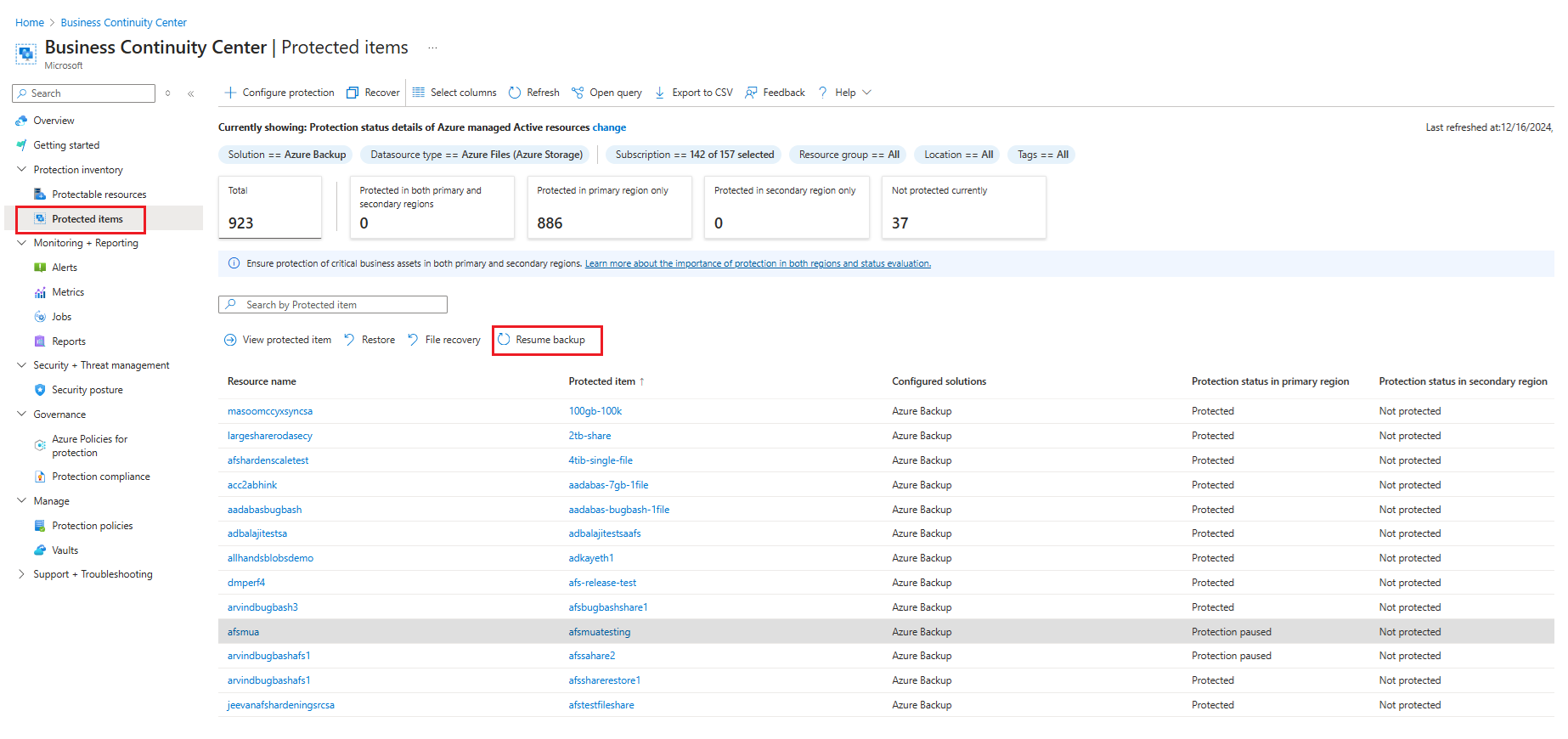The height and width of the screenshot is (739, 1568).
Task: Click the Configure protection plus icon
Action: (230, 93)
